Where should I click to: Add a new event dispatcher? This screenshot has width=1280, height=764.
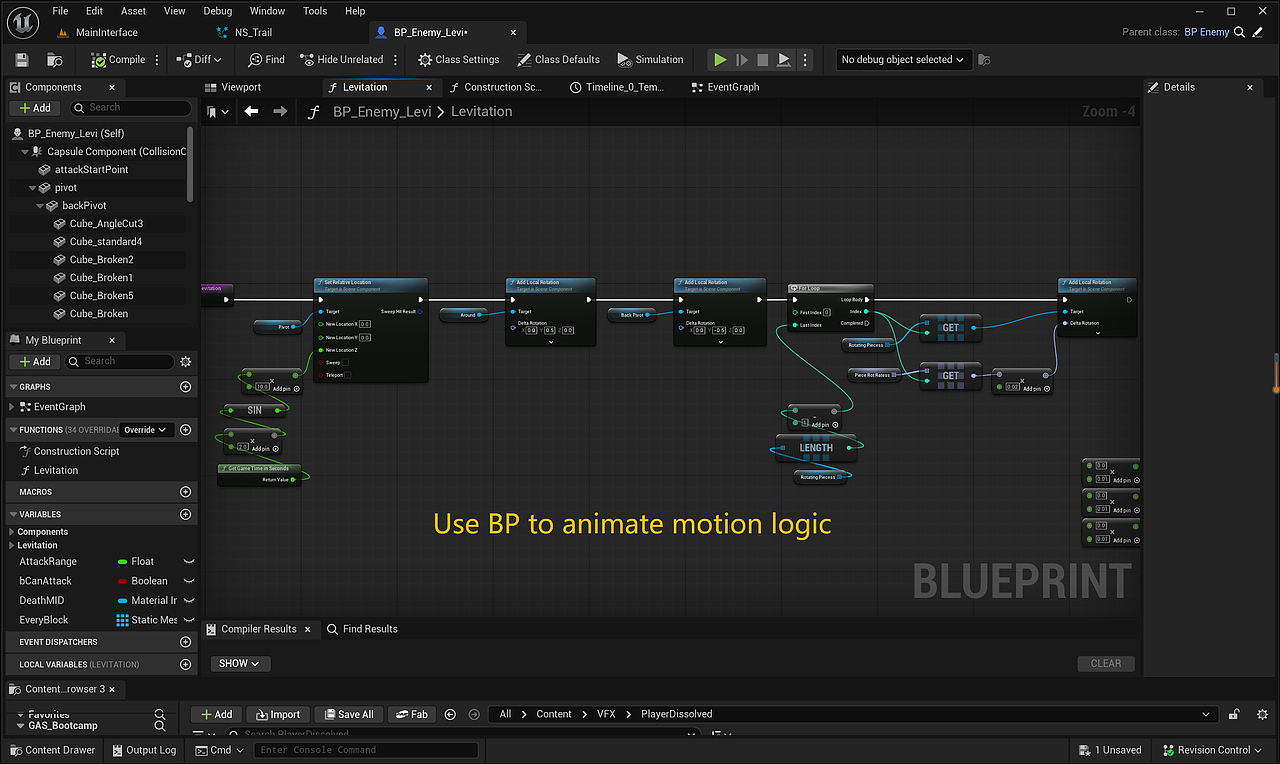185,642
